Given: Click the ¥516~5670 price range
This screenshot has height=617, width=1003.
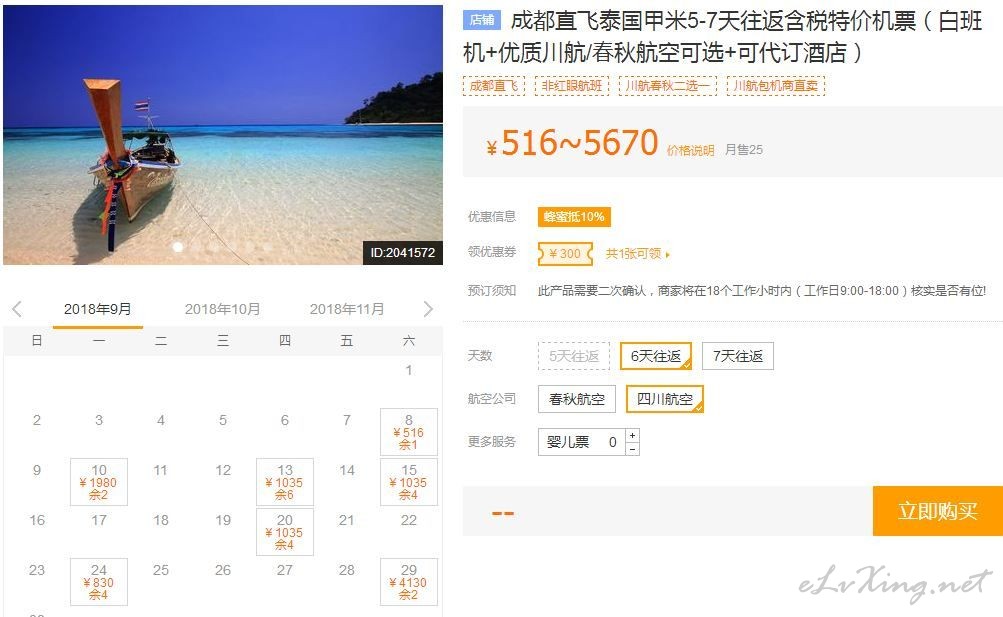Looking at the screenshot, I should pyautogui.click(x=573, y=143).
